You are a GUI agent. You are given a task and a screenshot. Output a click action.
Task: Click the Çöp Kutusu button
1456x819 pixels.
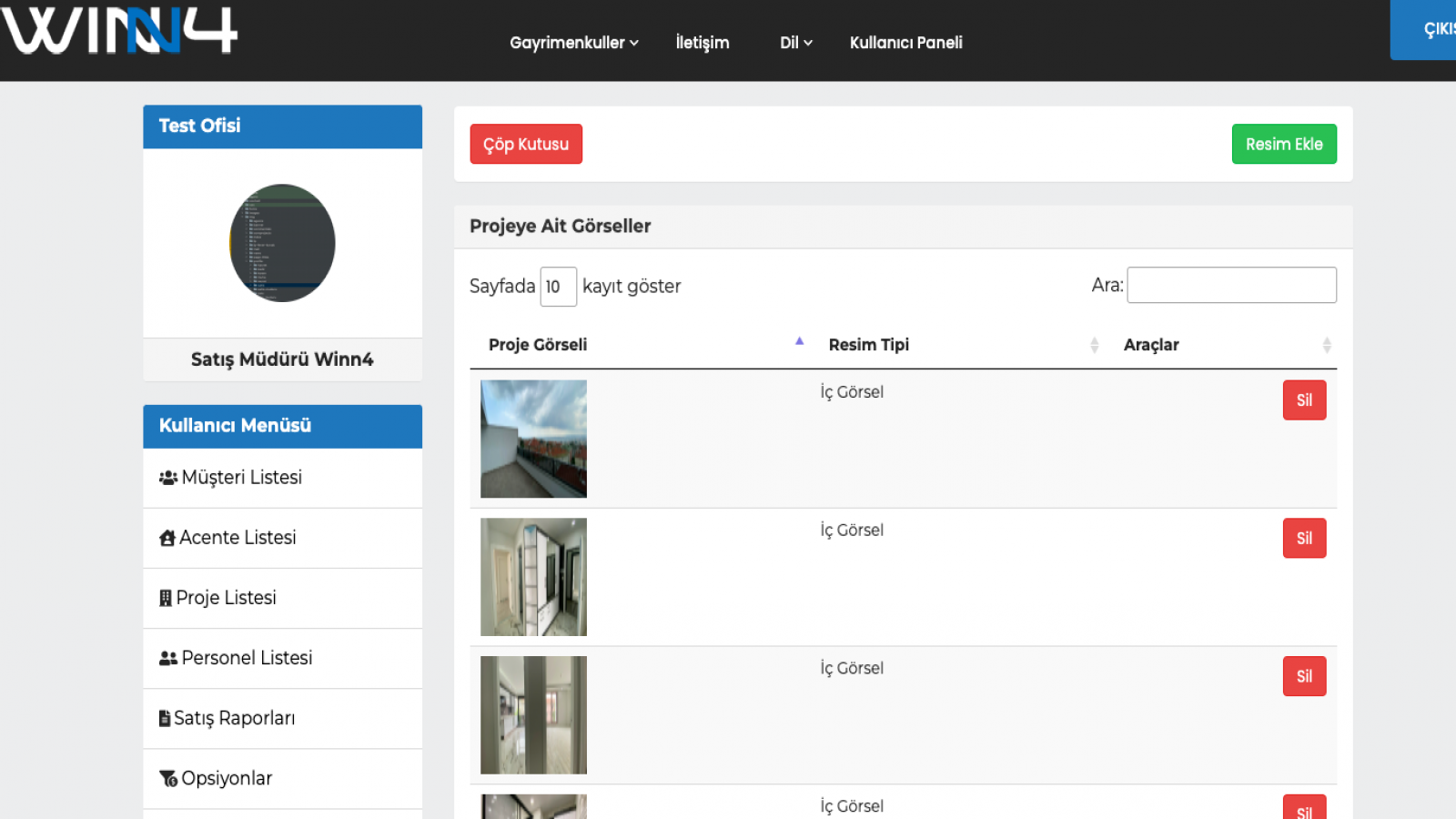click(x=526, y=144)
